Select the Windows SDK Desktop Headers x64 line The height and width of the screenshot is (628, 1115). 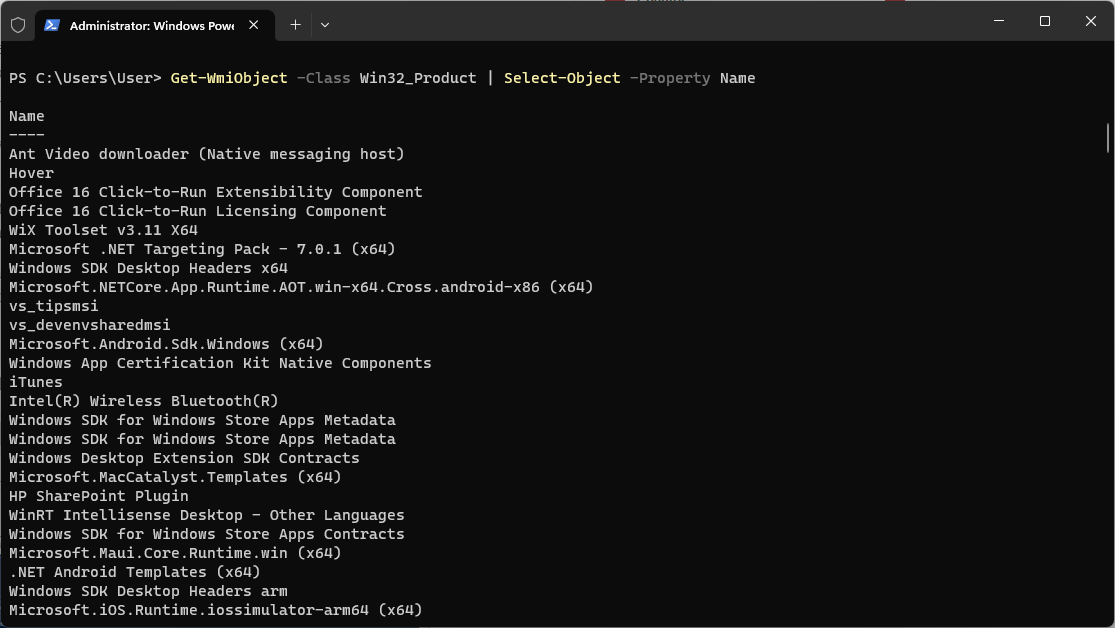(148, 268)
